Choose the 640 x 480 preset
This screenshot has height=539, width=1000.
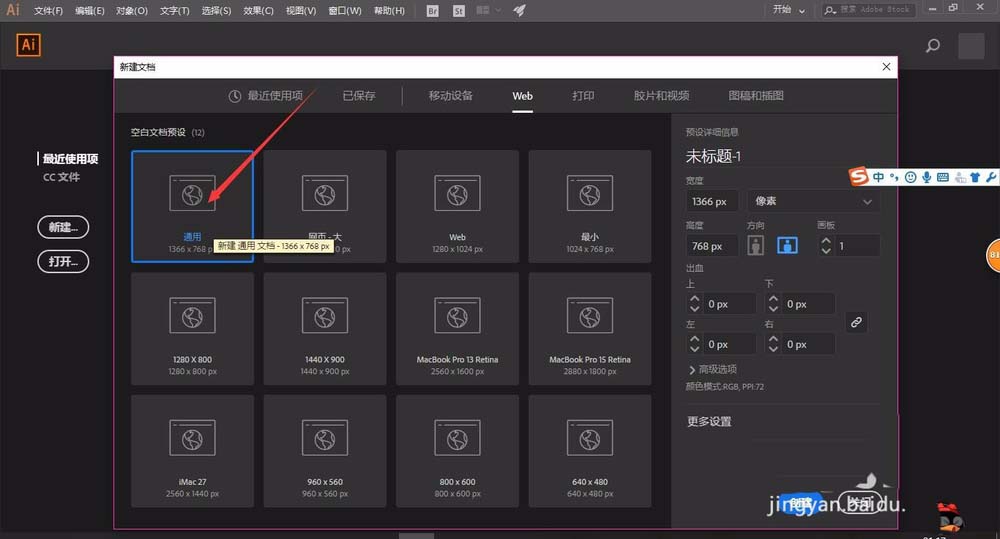(x=590, y=451)
